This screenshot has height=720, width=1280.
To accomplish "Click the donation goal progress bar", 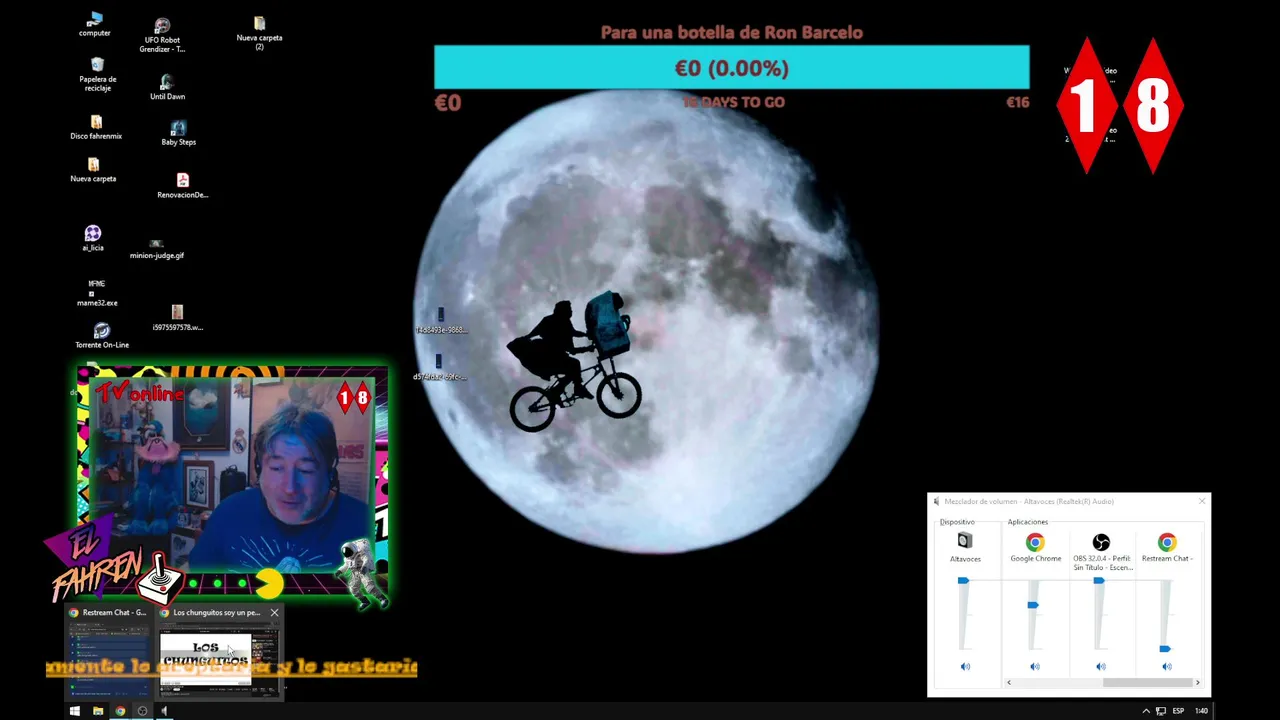I will [731, 67].
